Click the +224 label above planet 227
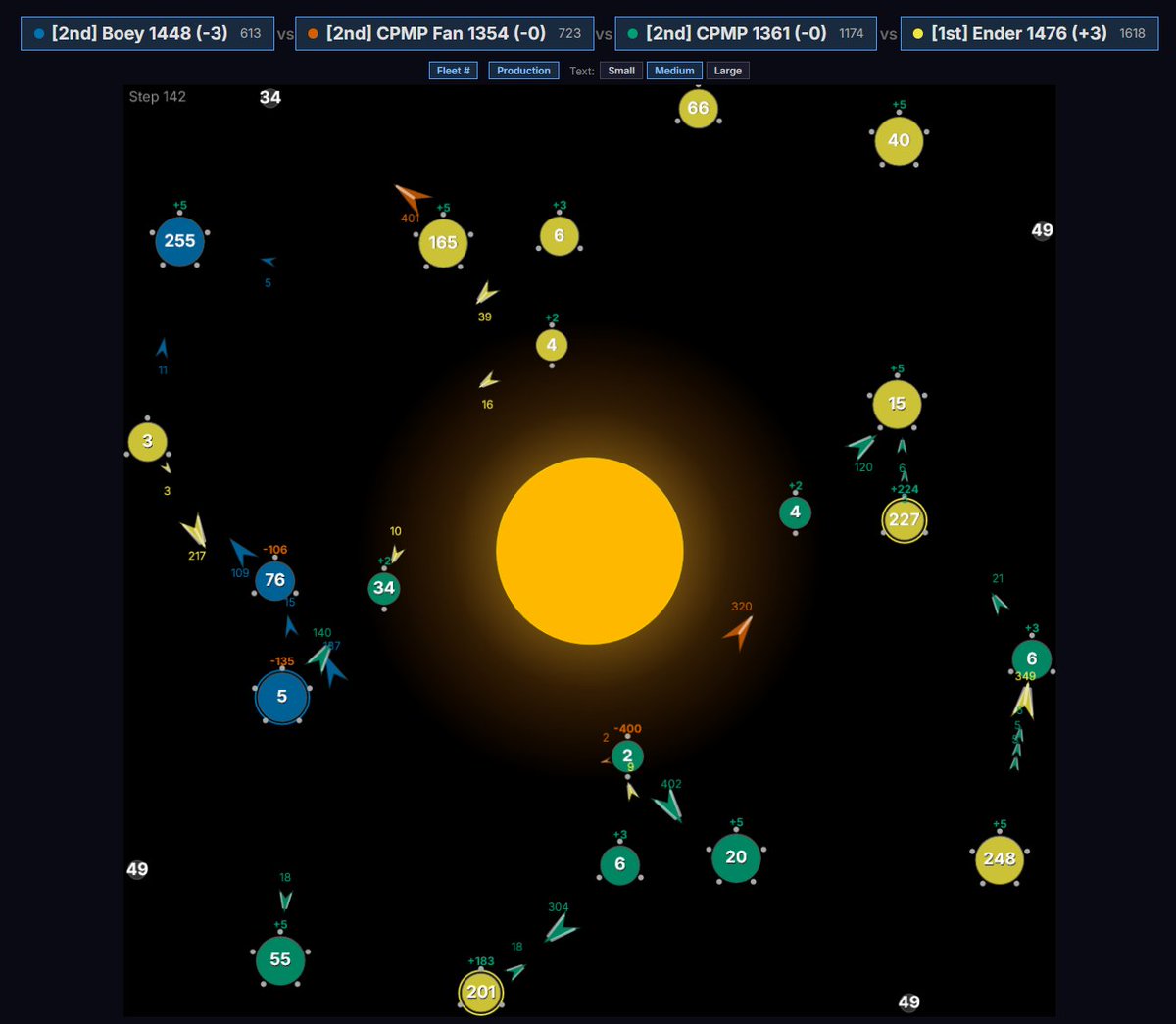1176x1024 pixels. pyautogui.click(x=905, y=490)
